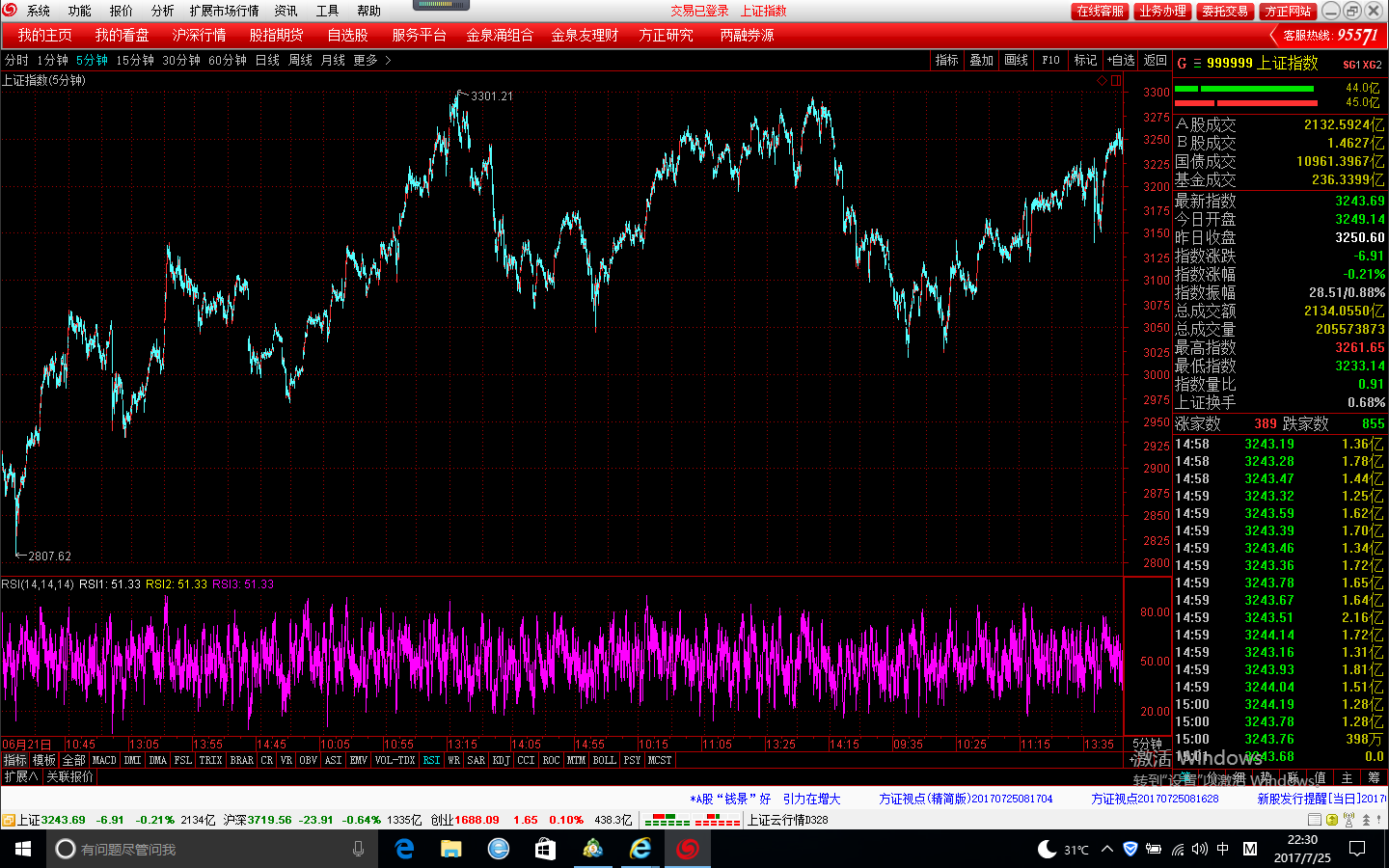Switch the chart to 周线 weekly view

point(300,60)
